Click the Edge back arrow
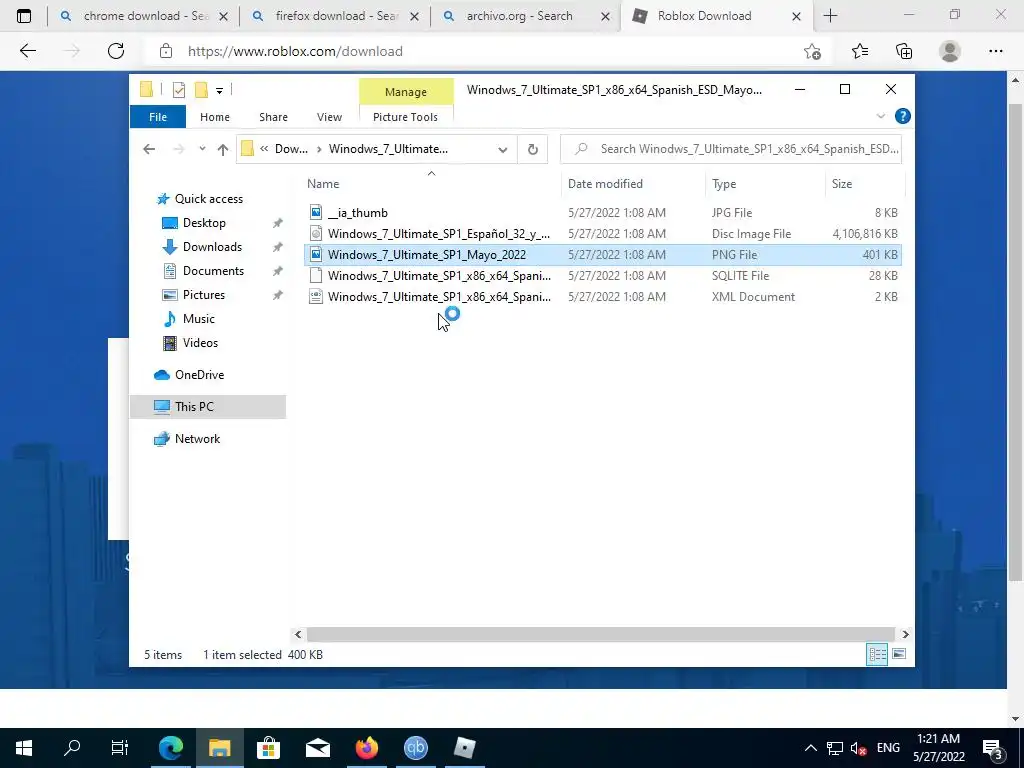This screenshot has height=768, width=1024. pos(27,51)
